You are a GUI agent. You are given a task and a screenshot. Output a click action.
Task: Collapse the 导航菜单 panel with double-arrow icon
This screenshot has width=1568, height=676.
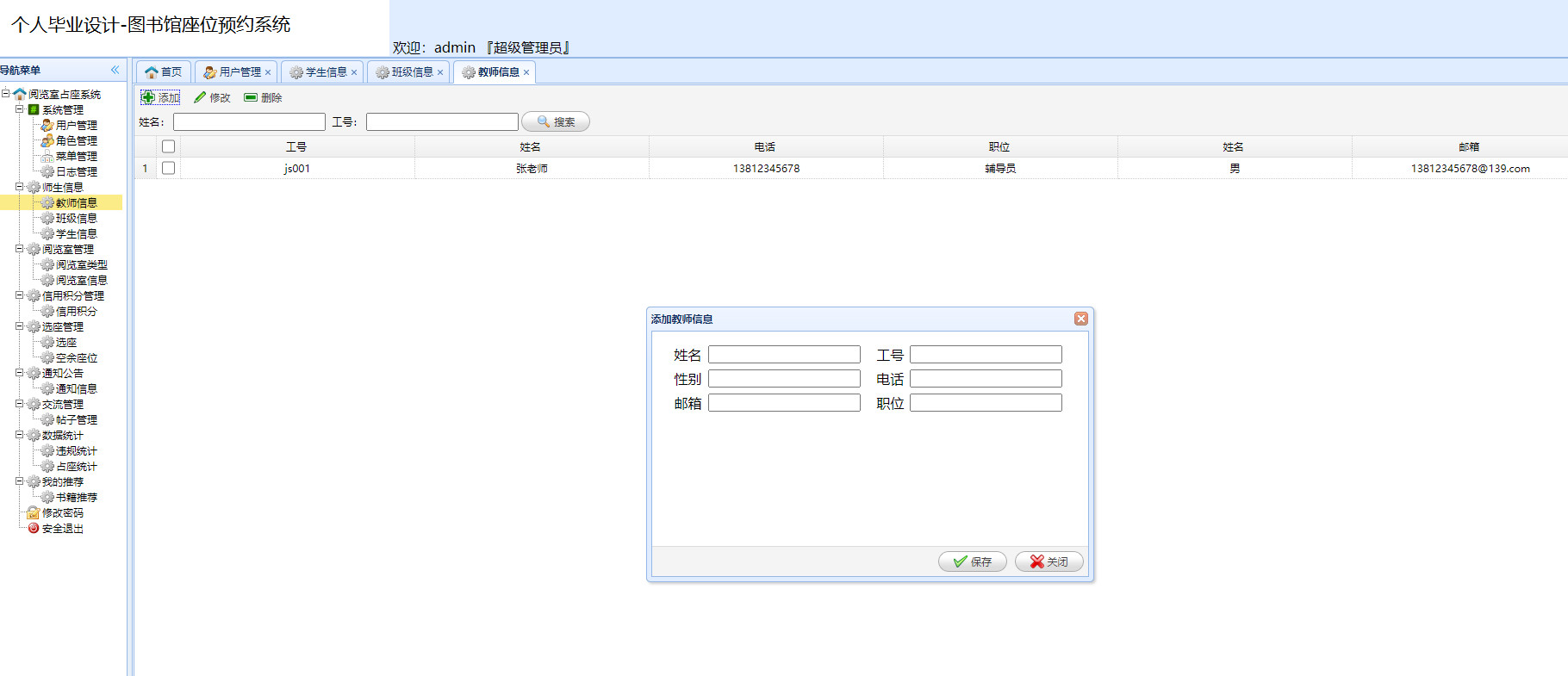point(115,70)
